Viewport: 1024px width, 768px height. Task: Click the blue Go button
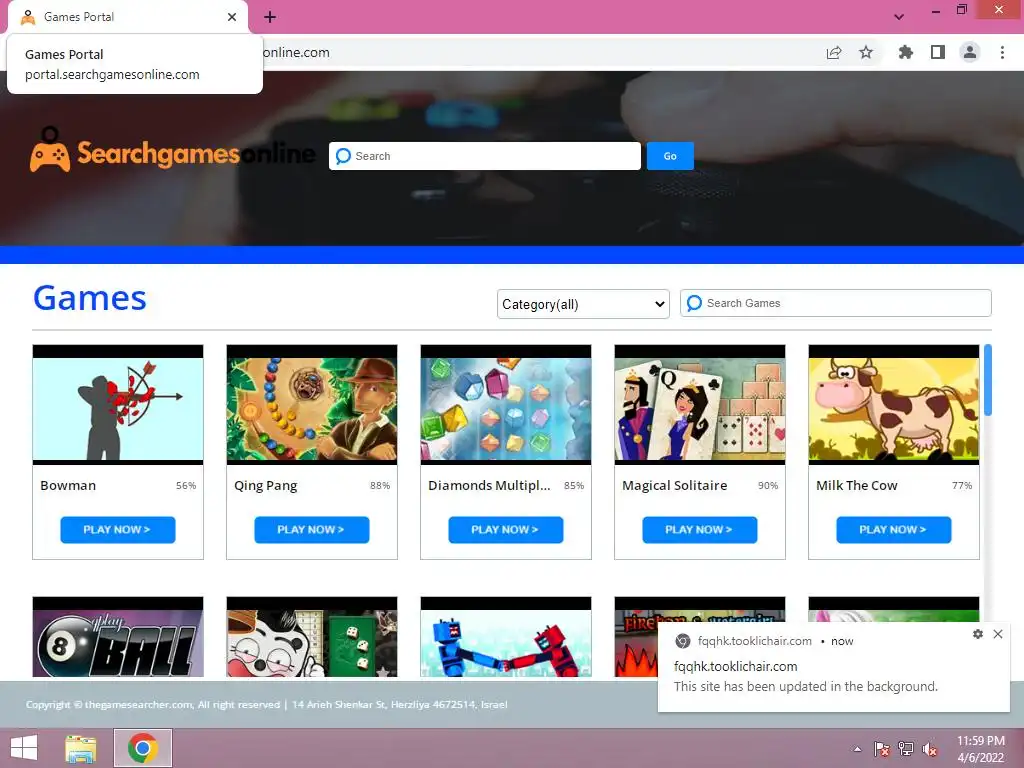670,156
